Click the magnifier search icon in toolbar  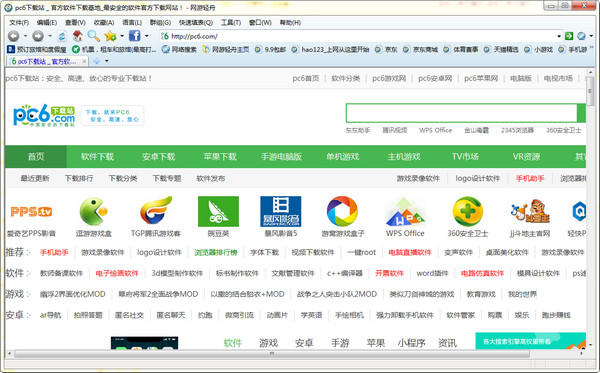tap(93, 36)
